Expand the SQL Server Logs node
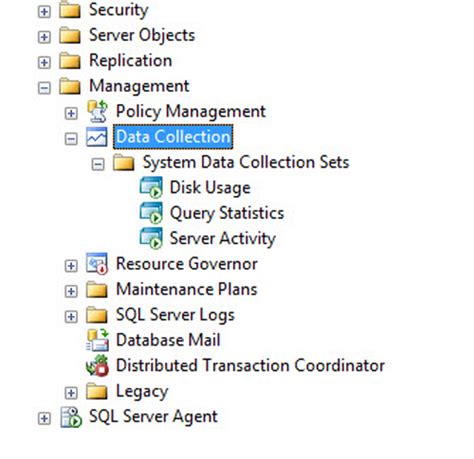 point(71,317)
